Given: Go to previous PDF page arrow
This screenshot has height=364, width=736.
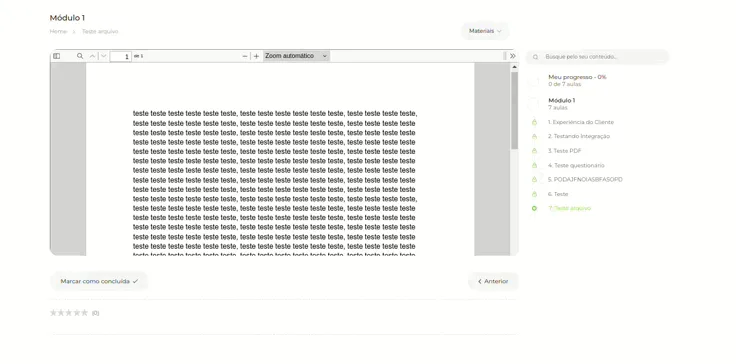Looking at the screenshot, I should click(x=92, y=56).
